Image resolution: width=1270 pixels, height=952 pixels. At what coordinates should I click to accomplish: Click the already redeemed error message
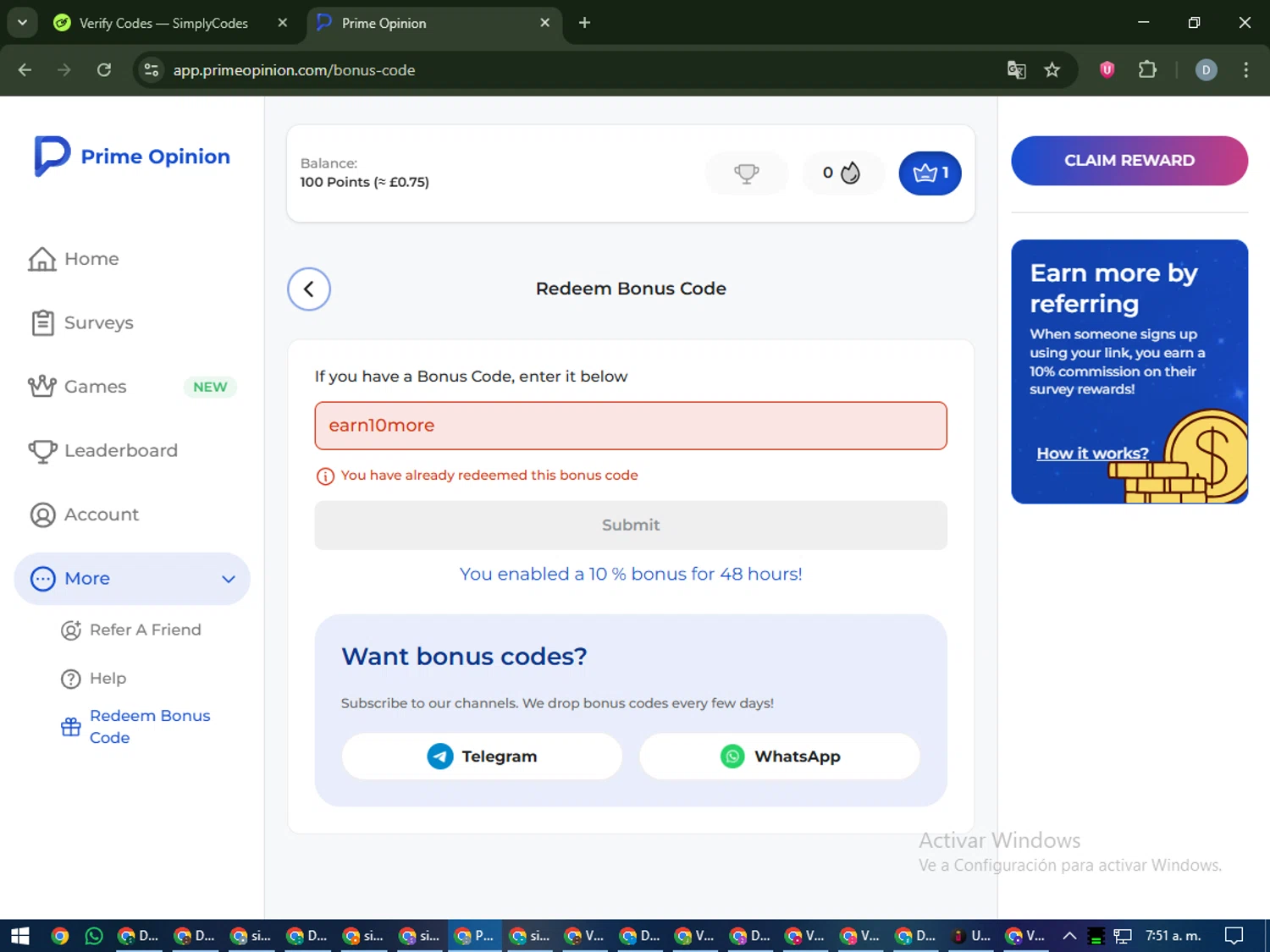[x=489, y=476]
